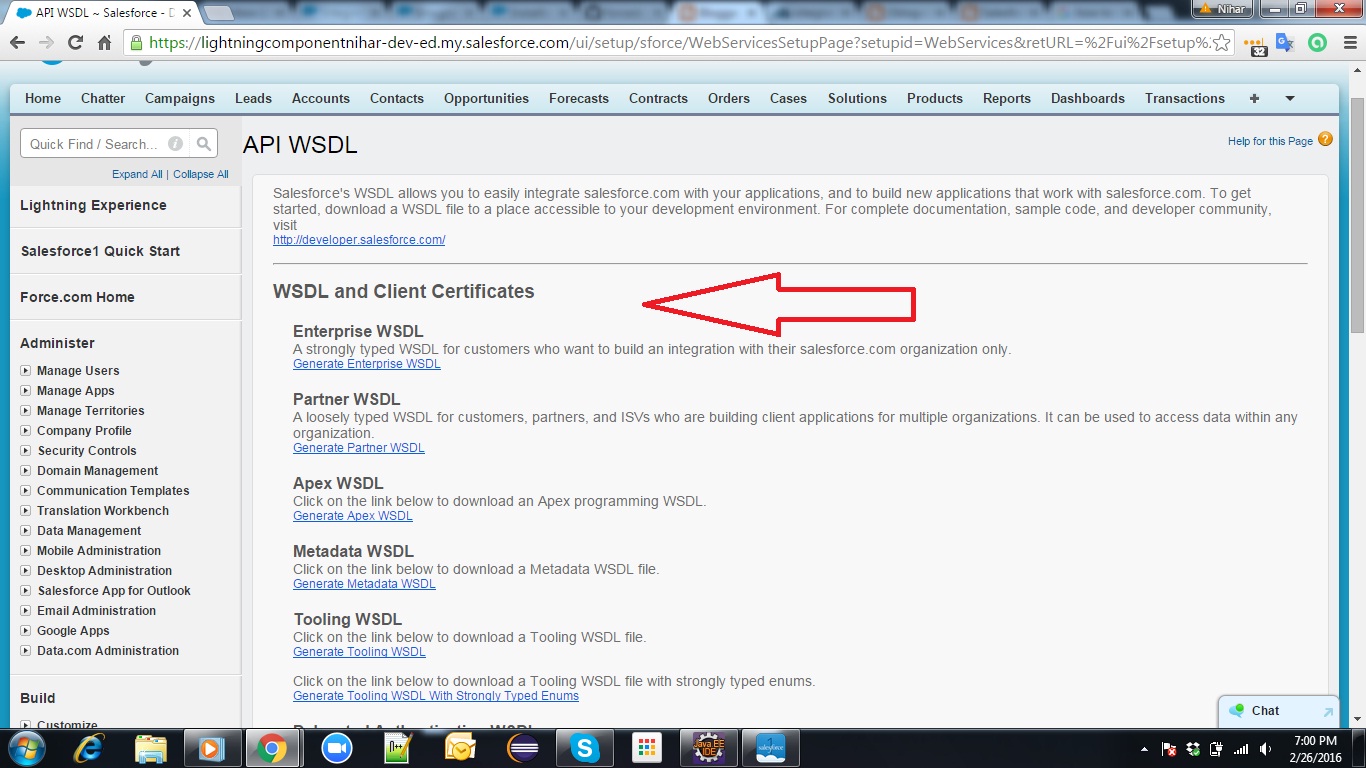
Task: Click the Quick Find info icon
Action: point(176,144)
